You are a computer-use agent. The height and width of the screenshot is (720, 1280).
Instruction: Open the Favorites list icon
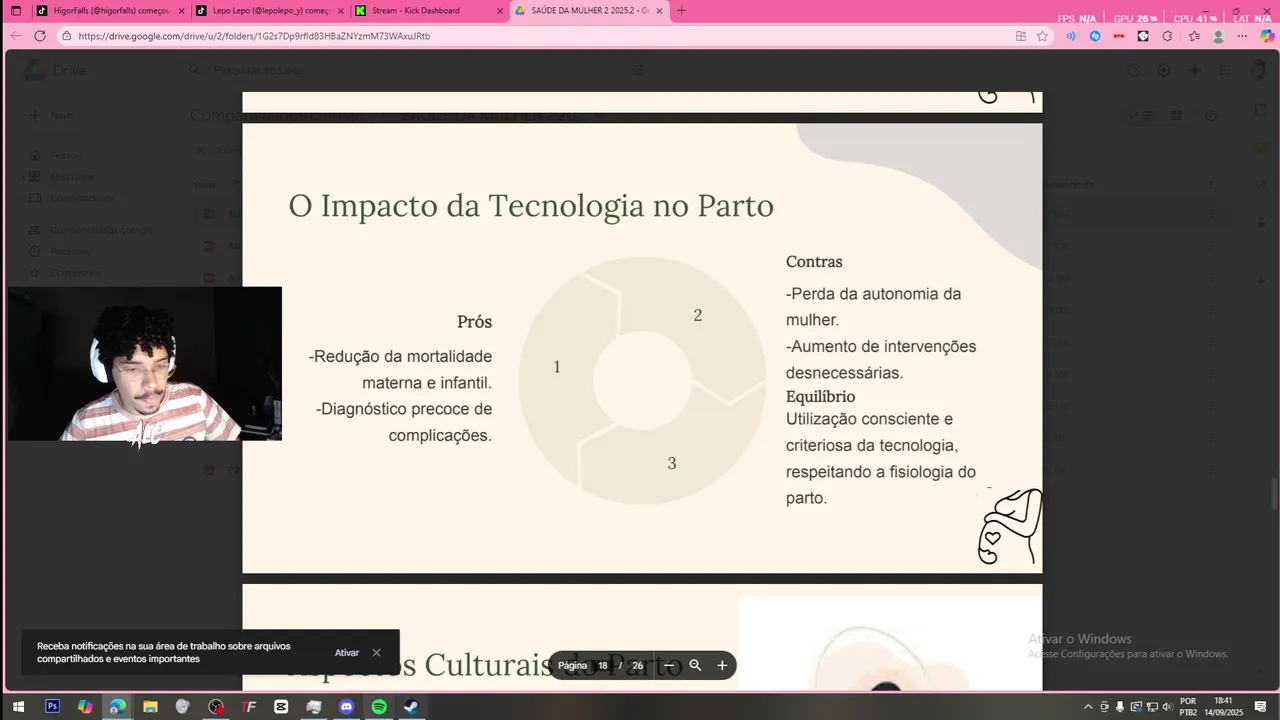tap(1194, 36)
